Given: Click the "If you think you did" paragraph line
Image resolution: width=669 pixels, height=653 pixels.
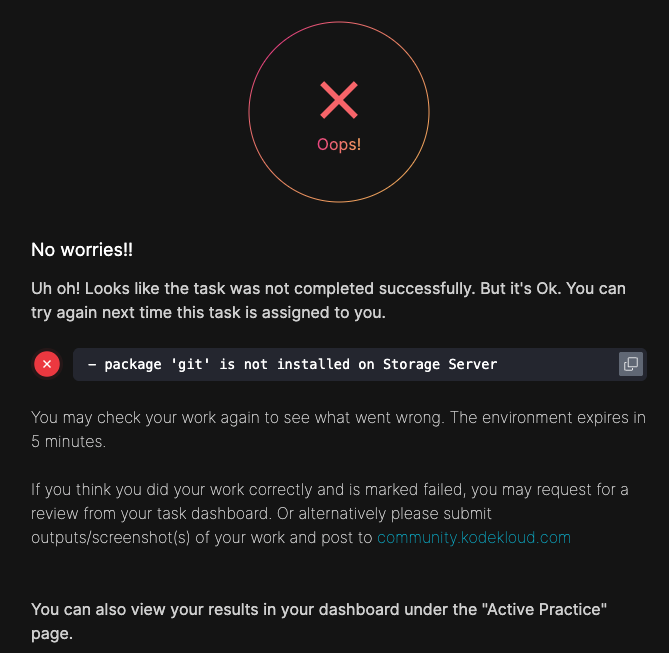Looking at the screenshot, I should (x=110, y=489).
